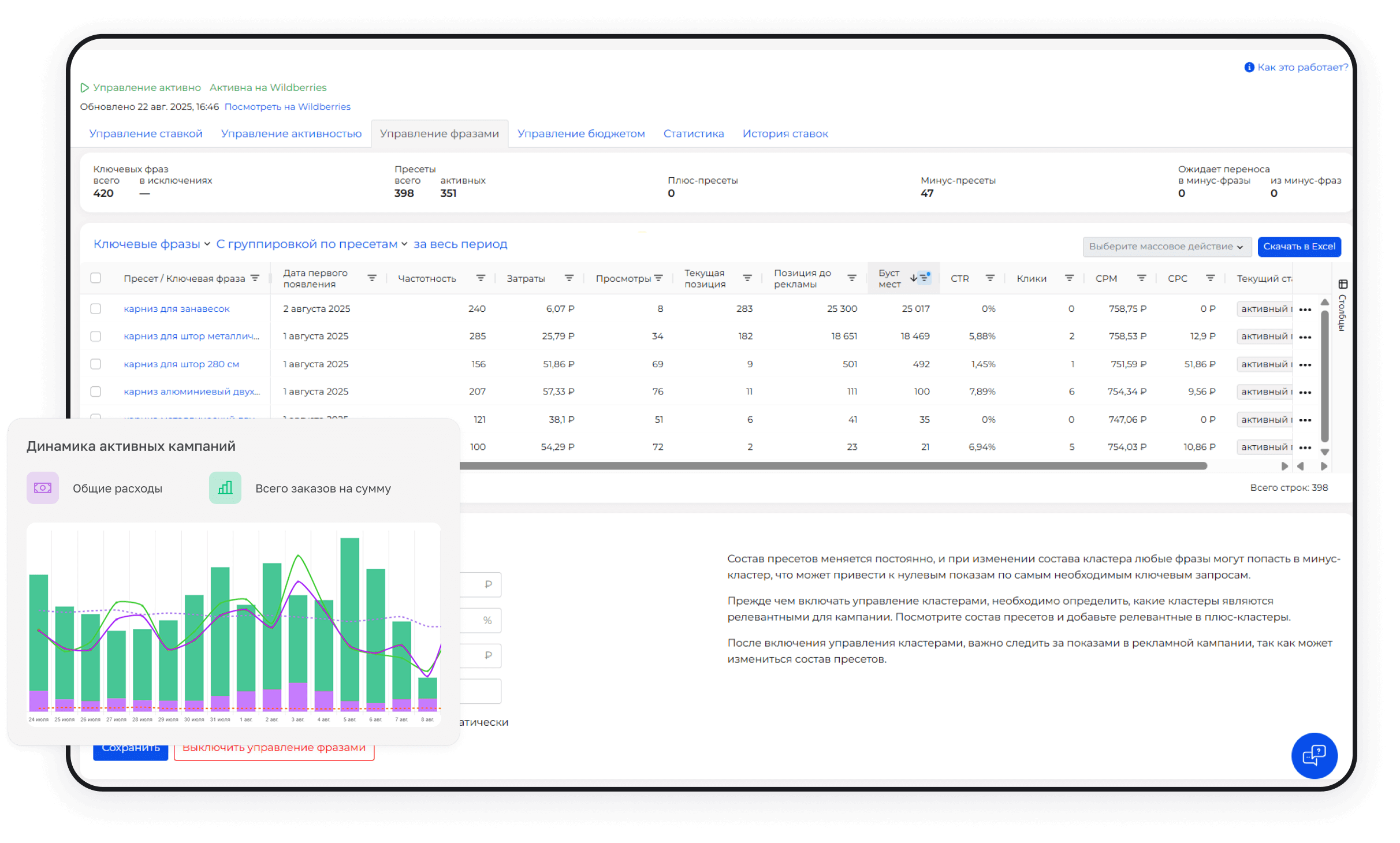Viewport: 1400px width, 843px height.
Task: Click the filter icon in Частотность column
Action: pyautogui.click(x=480, y=278)
